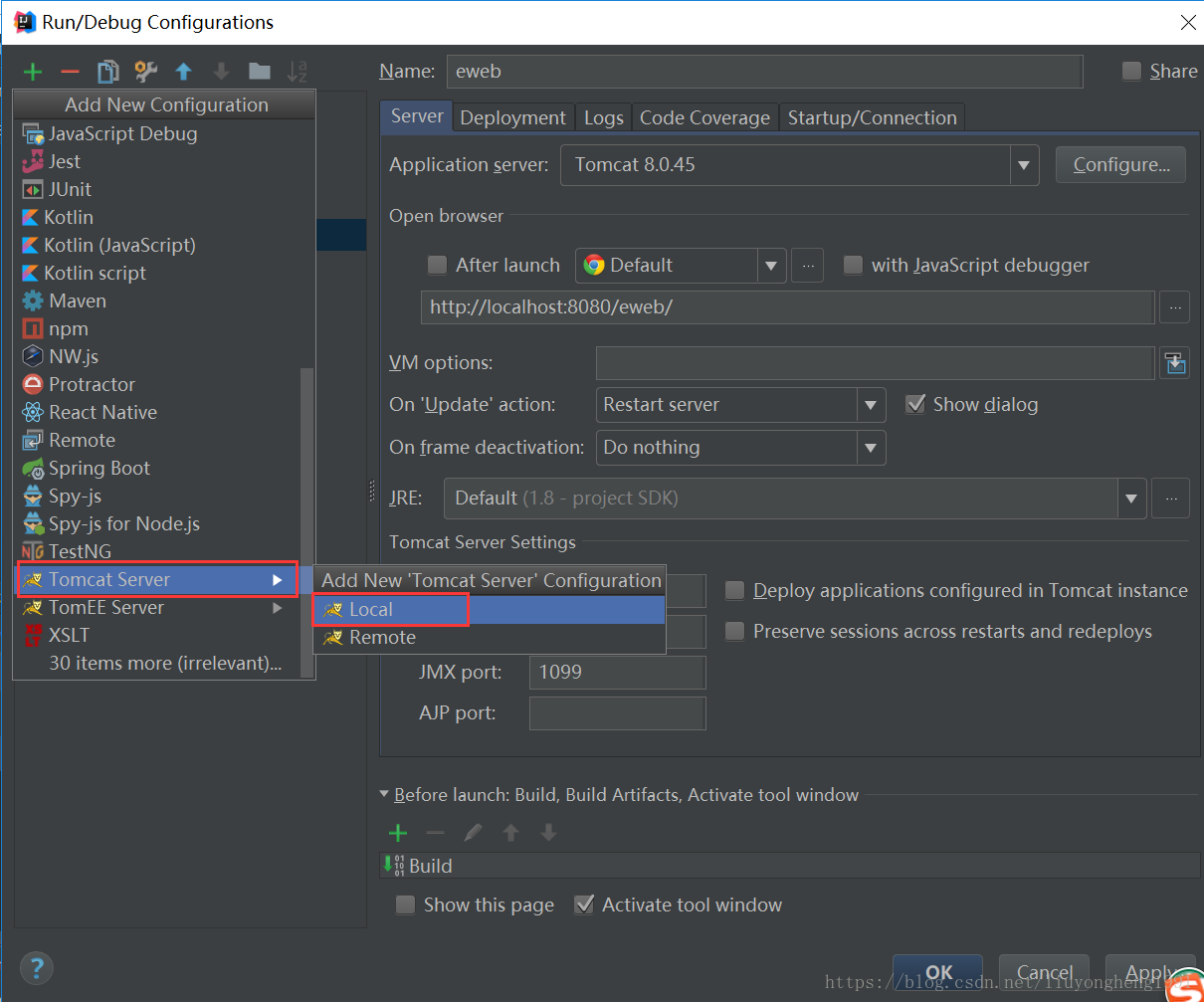Create new folder icon in toolbar
1204x1002 pixels.
[259, 72]
